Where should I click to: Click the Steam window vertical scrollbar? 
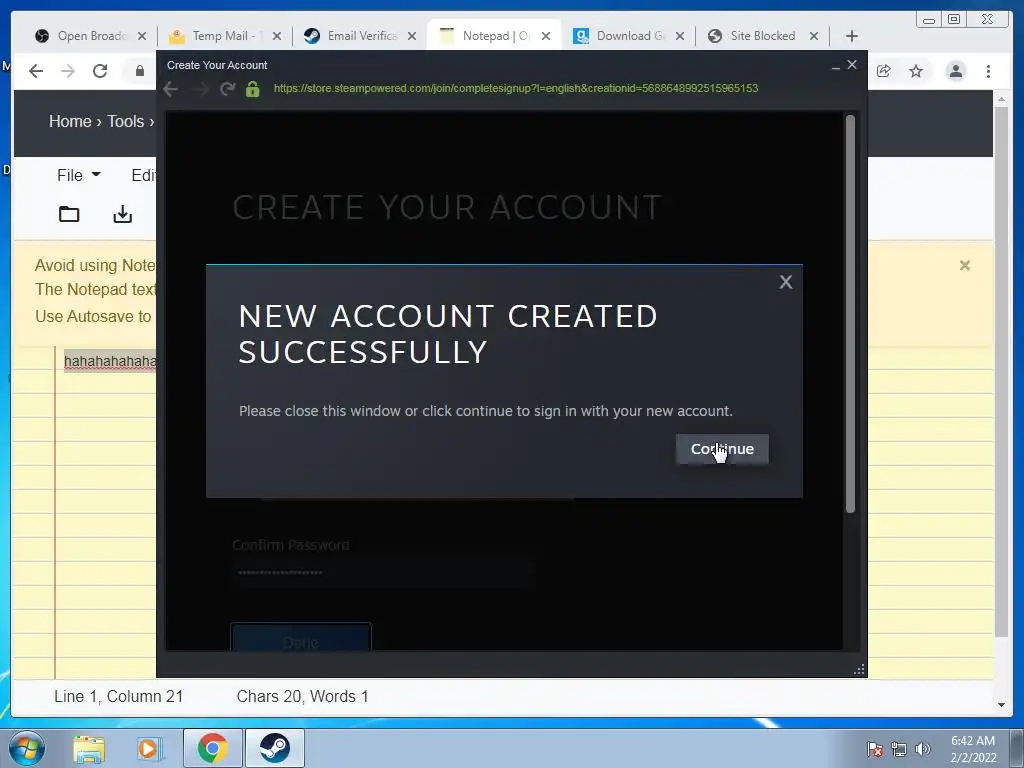[x=850, y=313]
